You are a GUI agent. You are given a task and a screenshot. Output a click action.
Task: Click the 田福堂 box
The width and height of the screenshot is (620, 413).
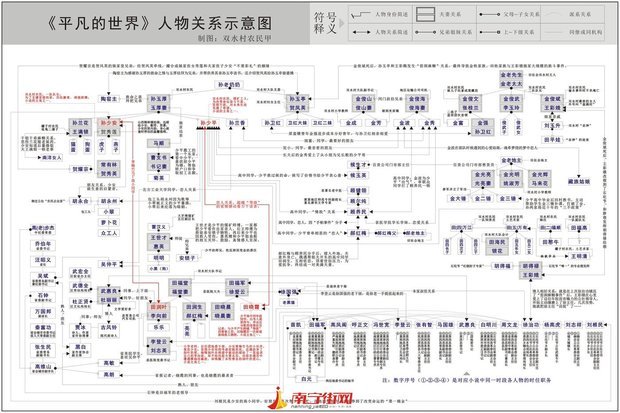coord(180,283)
